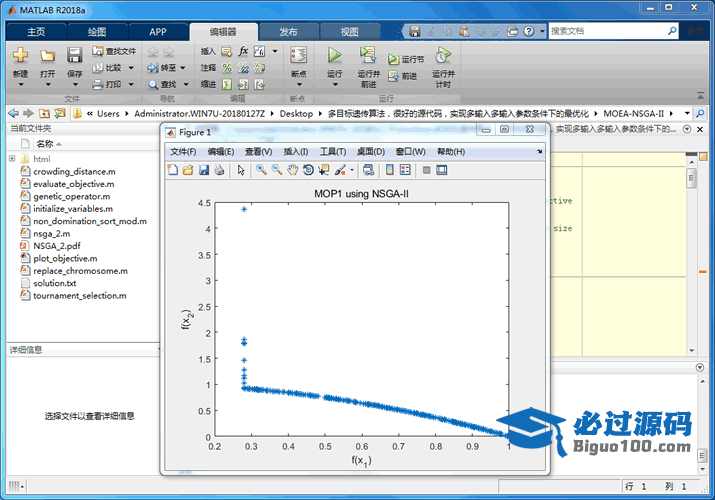Switch to the APP tab
The image size is (715, 500).
158,32
